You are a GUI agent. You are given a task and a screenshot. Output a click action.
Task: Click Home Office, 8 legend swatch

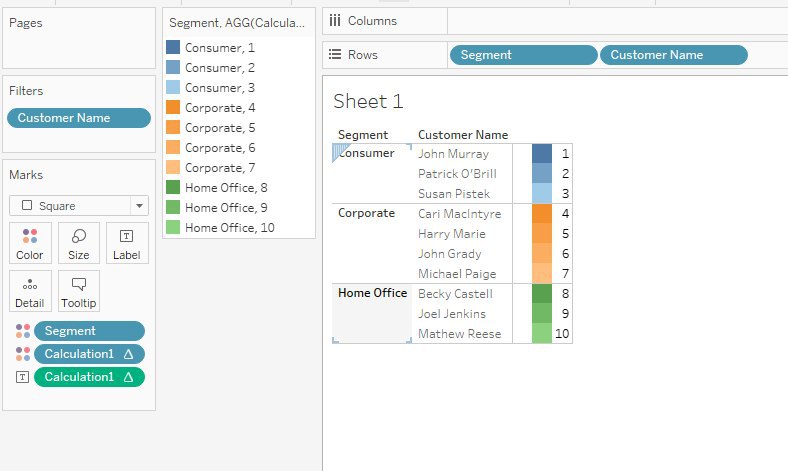173,187
